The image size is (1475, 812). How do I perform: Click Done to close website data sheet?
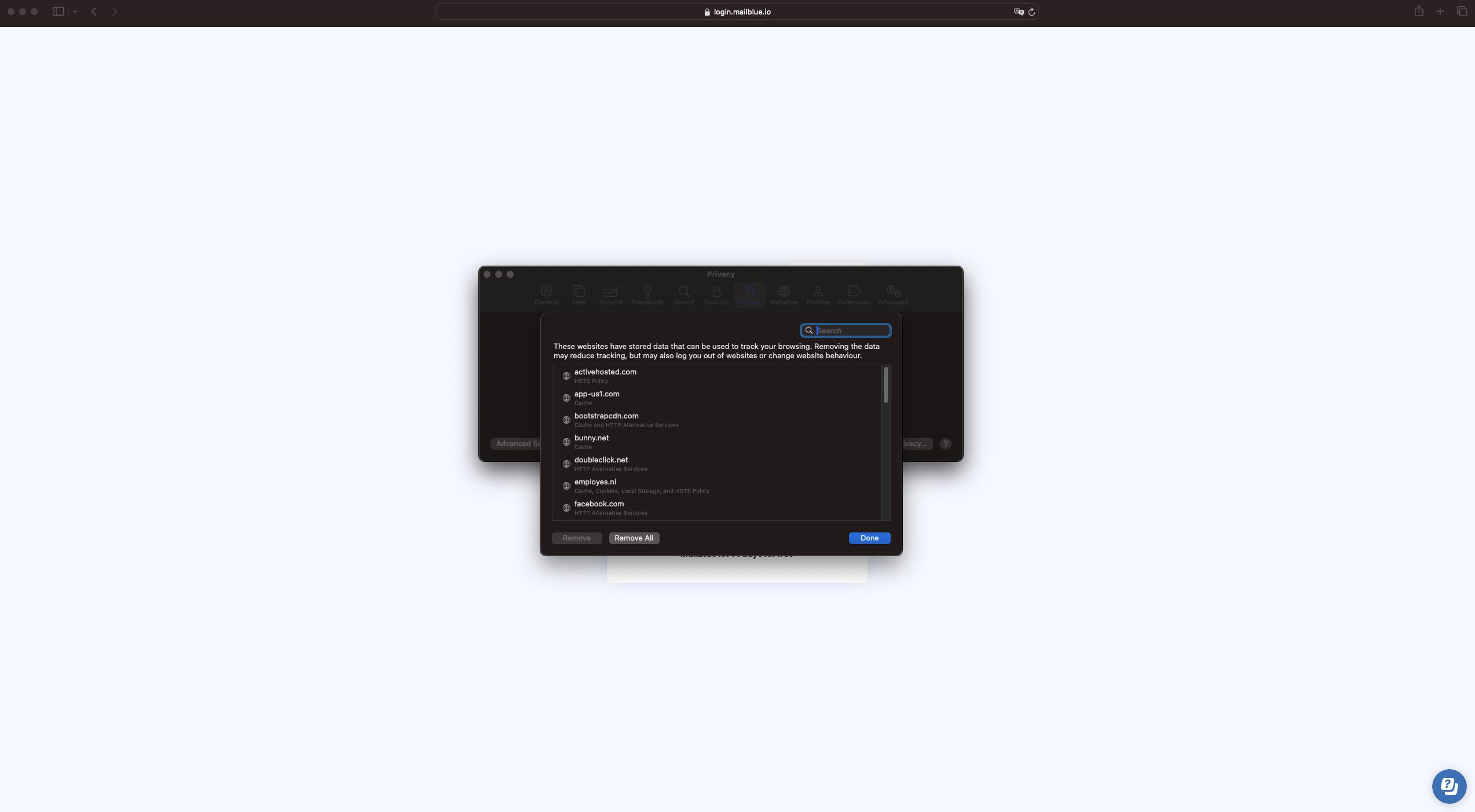[869, 538]
